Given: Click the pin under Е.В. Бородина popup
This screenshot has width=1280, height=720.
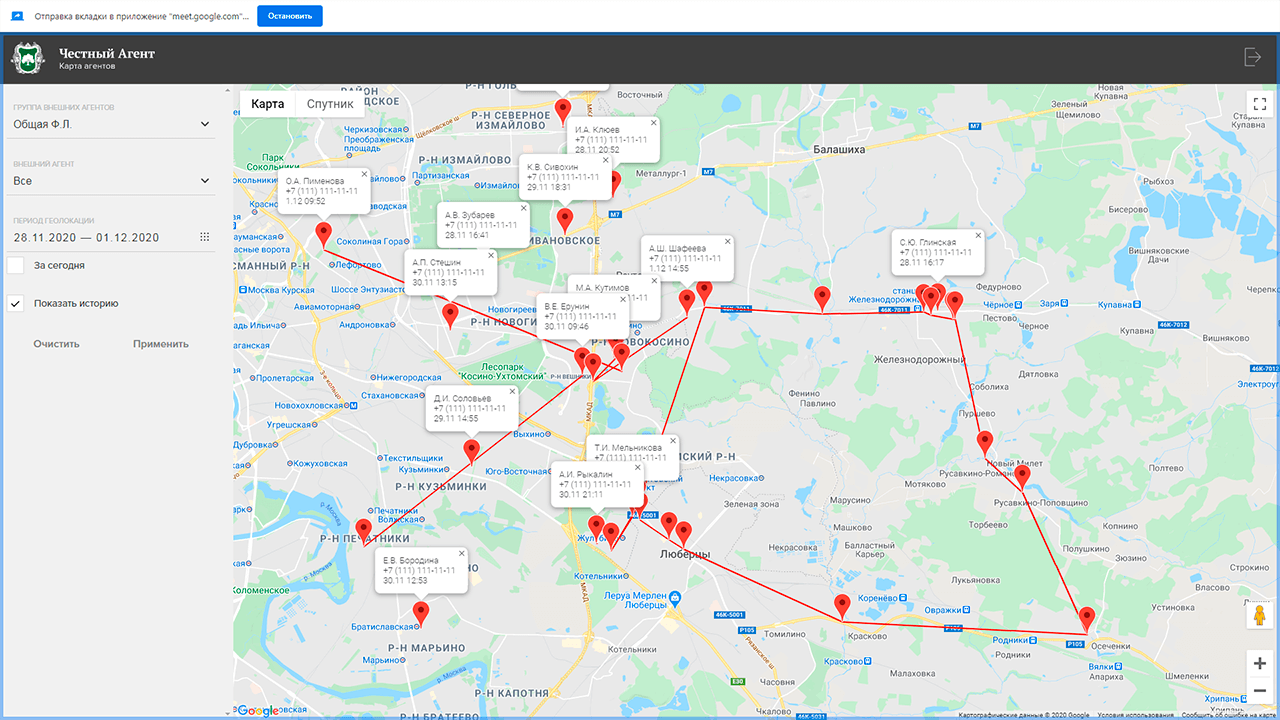Looking at the screenshot, I should click(x=421, y=614).
